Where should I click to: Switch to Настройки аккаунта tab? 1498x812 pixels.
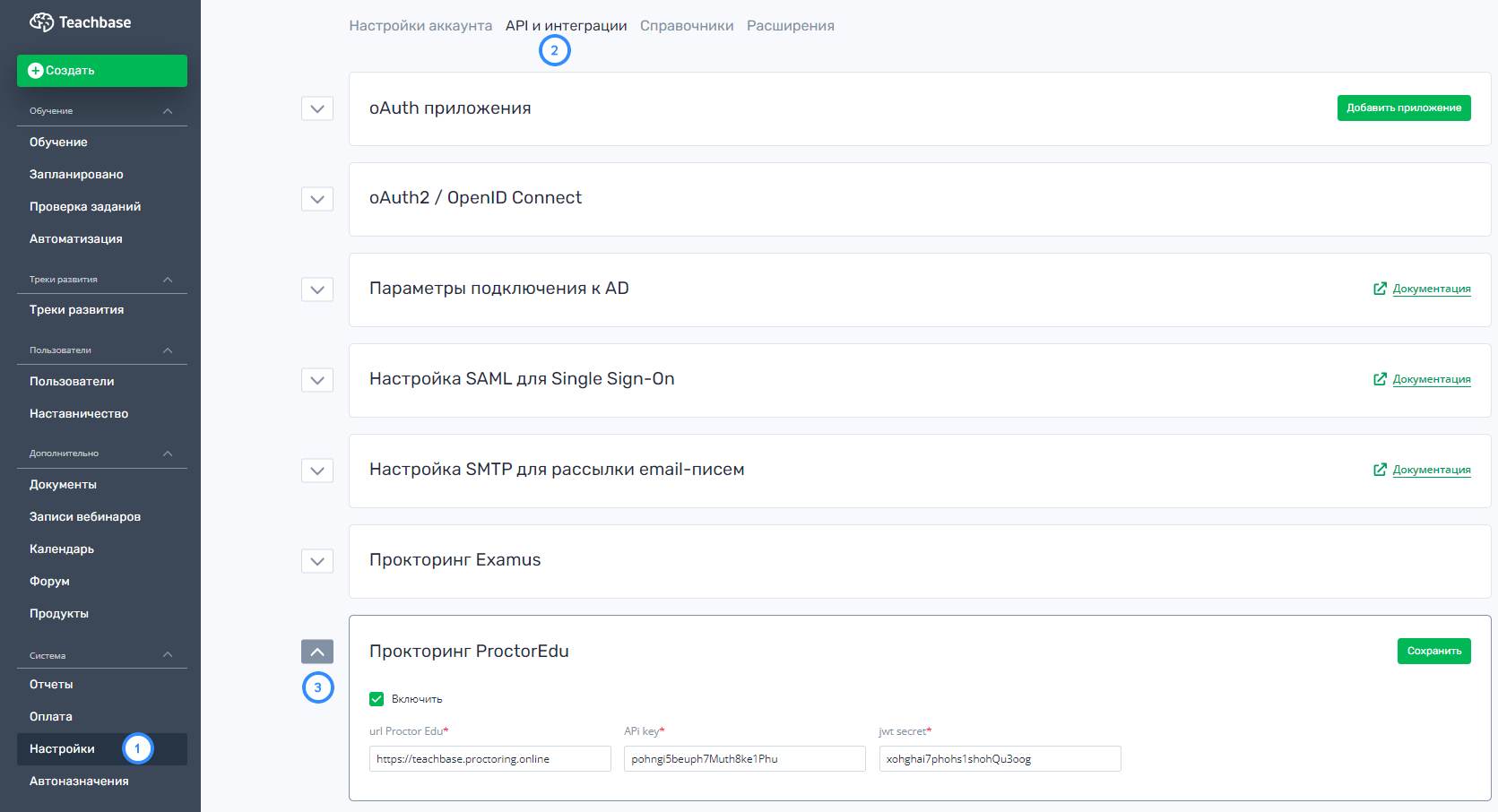[x=420, y=26]
